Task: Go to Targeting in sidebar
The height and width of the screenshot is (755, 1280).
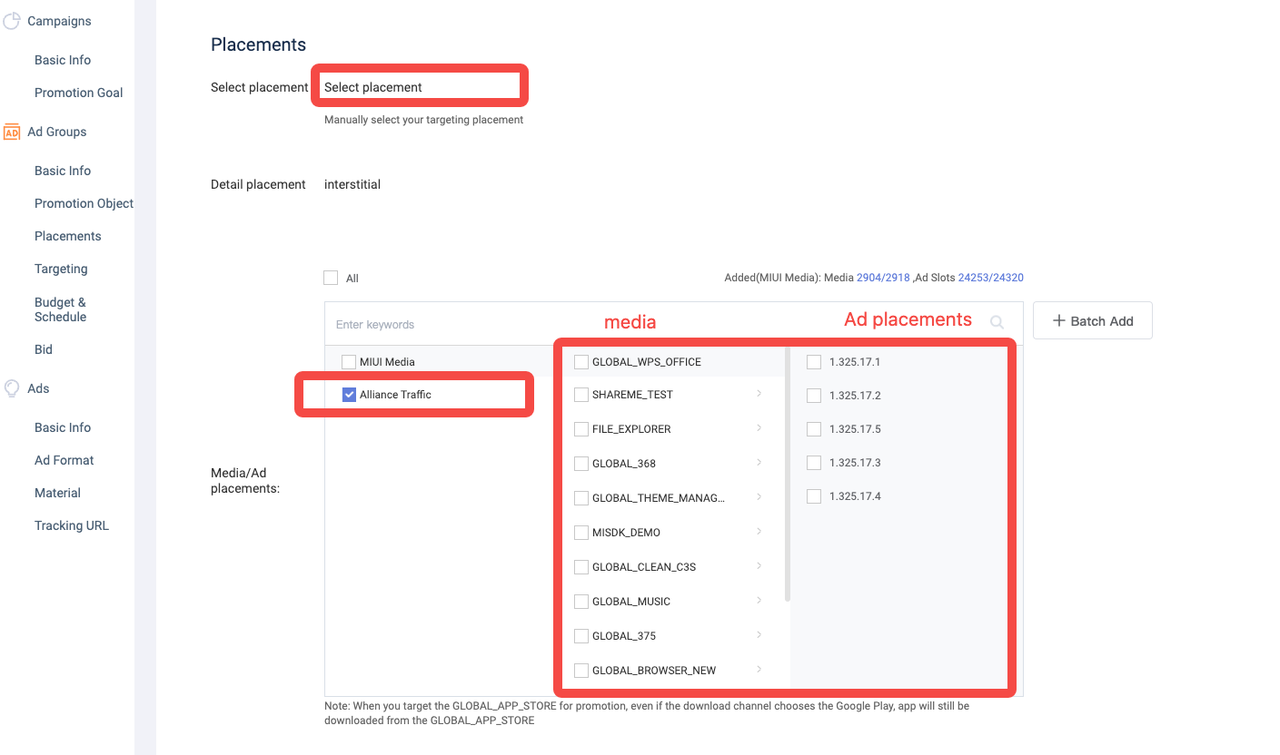Action: tap(61, 269)
